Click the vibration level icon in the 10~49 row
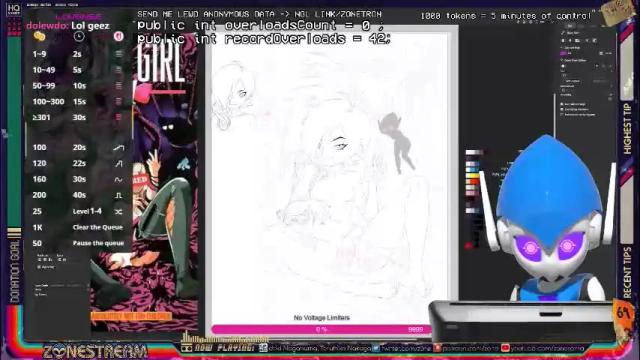This screenshot has height=360, width=640. click(119, 70)
